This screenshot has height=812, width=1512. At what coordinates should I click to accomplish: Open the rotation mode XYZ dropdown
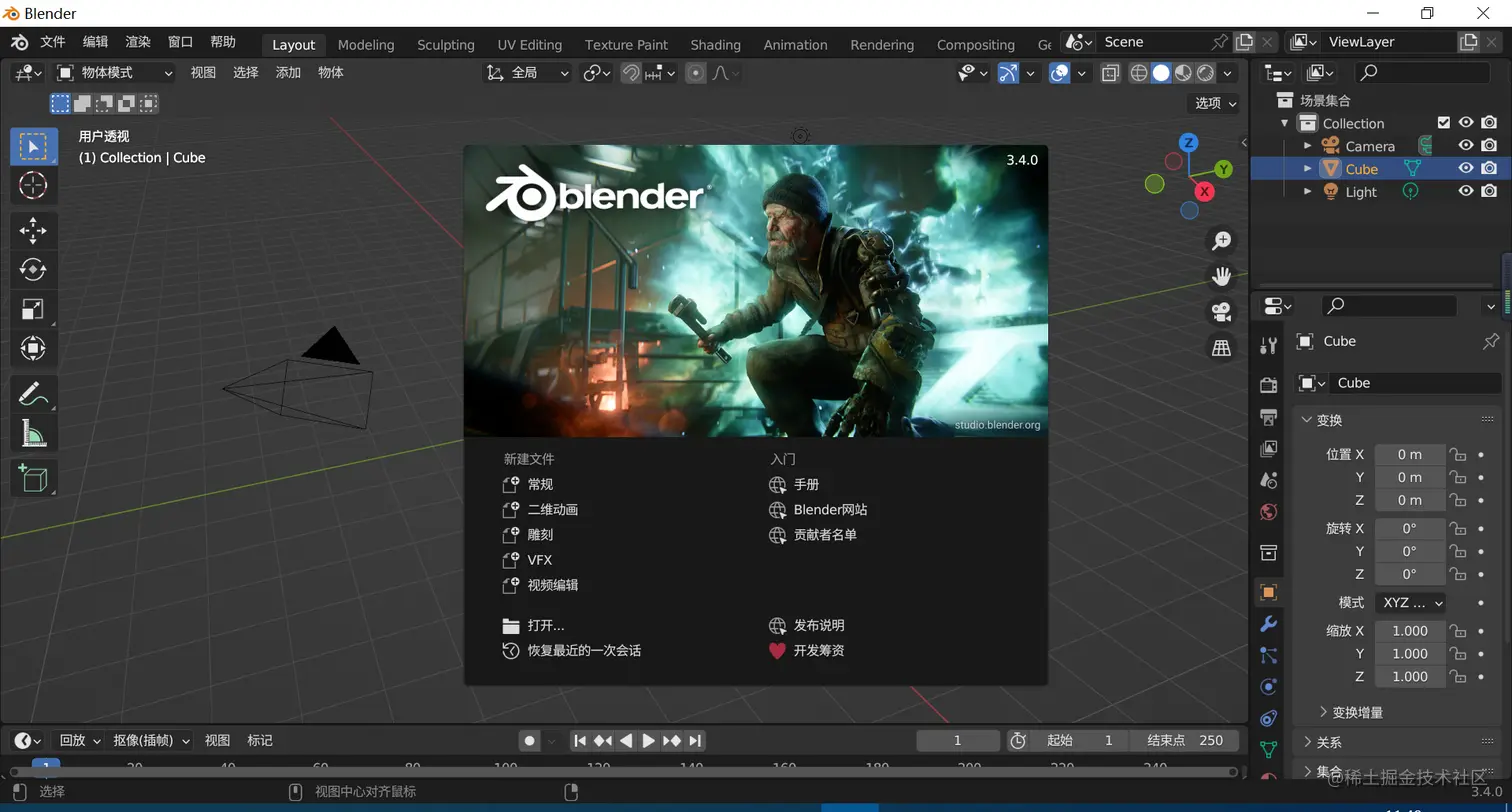pos(1410,603)
